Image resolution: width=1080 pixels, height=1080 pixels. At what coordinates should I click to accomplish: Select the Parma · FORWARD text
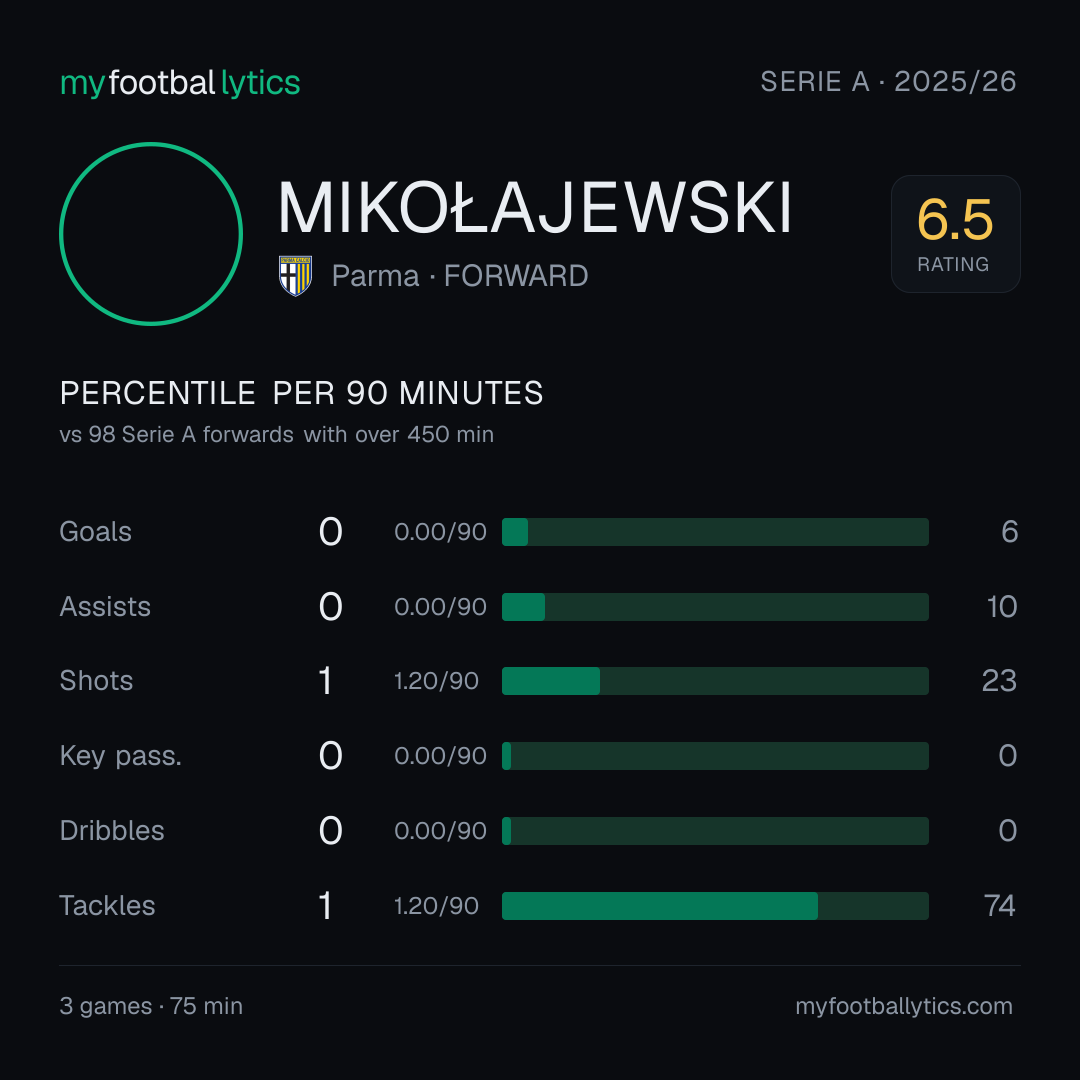tap(460, 276)
